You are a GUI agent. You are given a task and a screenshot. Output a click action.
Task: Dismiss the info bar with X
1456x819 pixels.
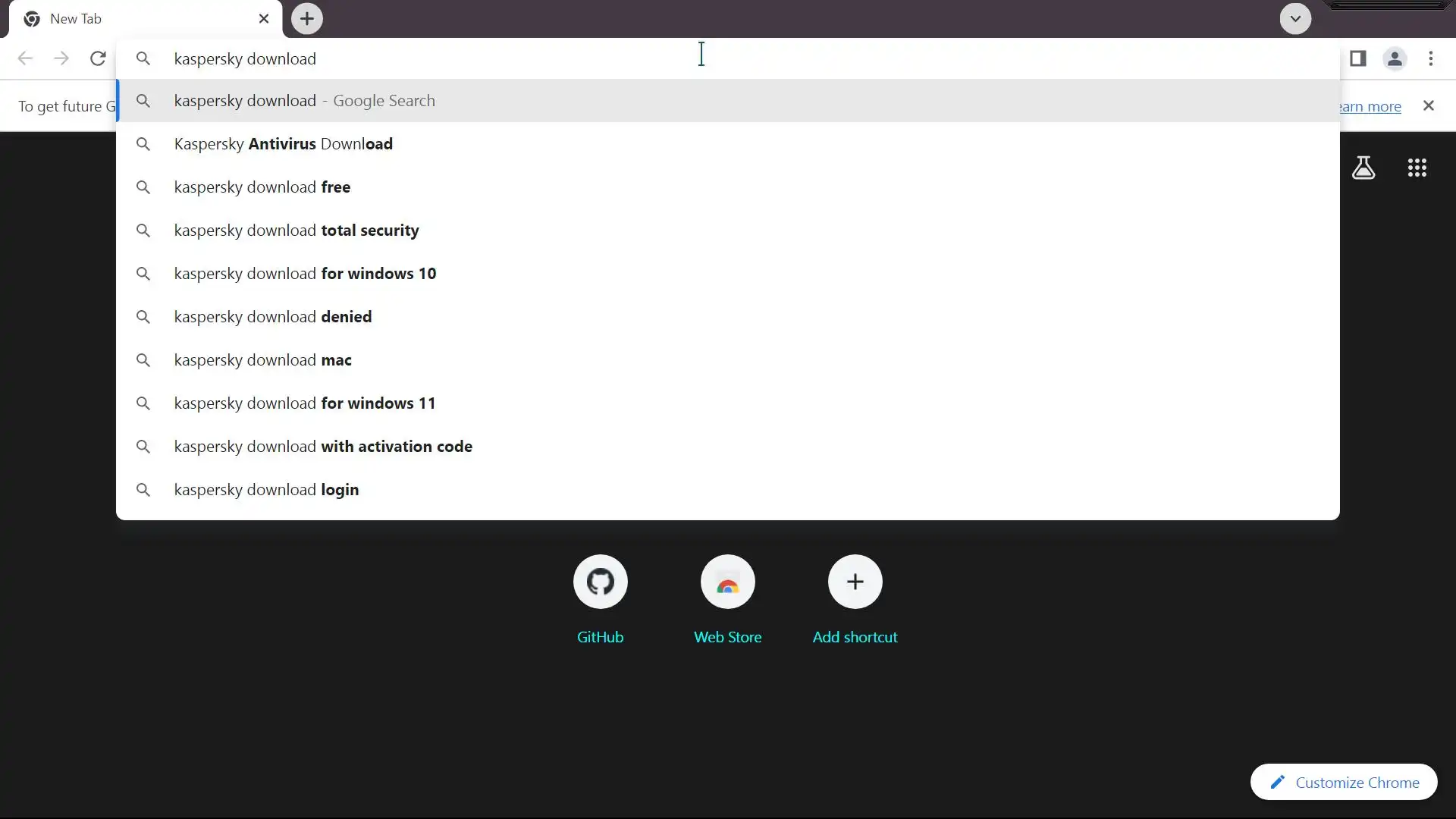pyautogui.click(x=1428, y=106)
